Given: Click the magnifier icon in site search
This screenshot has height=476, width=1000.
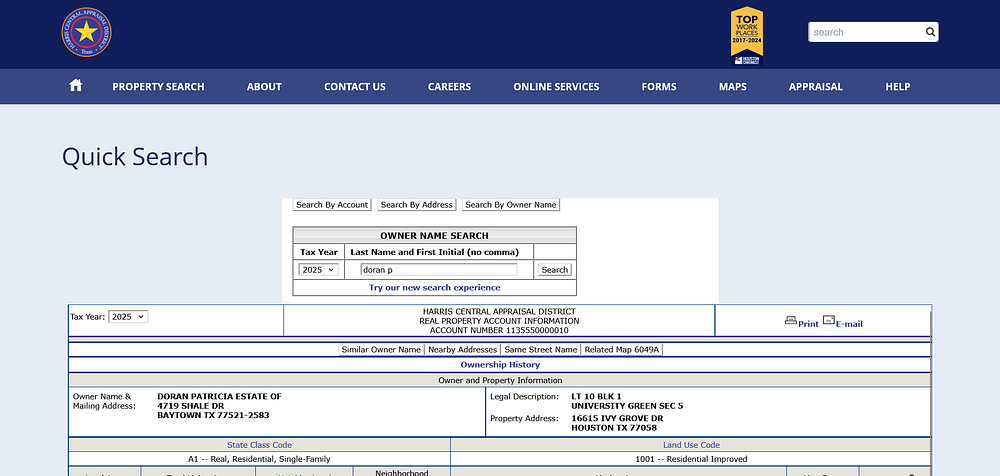Looking at the screenshot, I should click(930, 32).
